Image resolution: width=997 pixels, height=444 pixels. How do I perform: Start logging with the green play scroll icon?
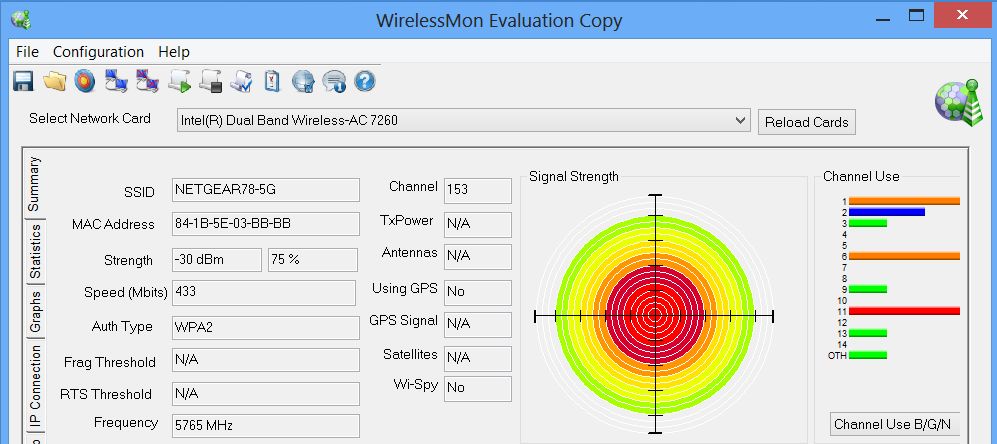[x=179, y=81]
